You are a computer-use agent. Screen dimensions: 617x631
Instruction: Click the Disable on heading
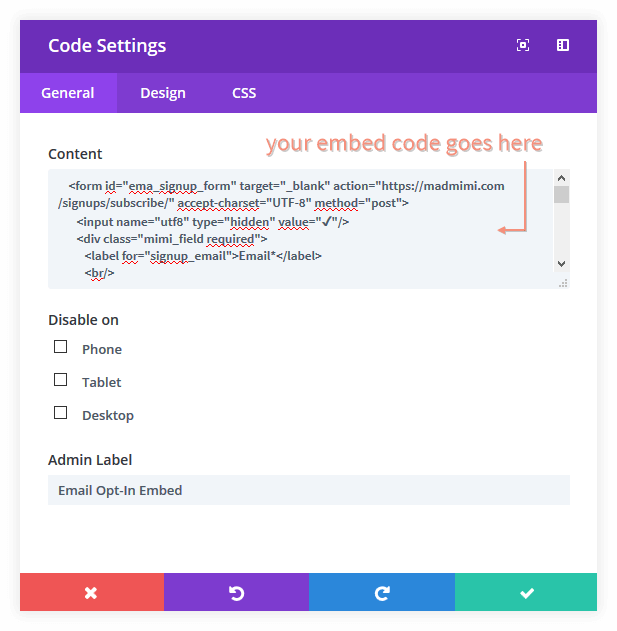click(83, 320)
